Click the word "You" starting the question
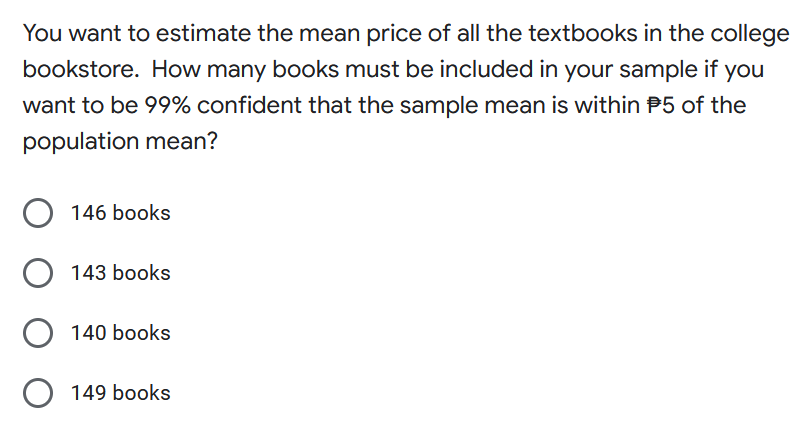The image size is (795, 422). coord(40,34)
